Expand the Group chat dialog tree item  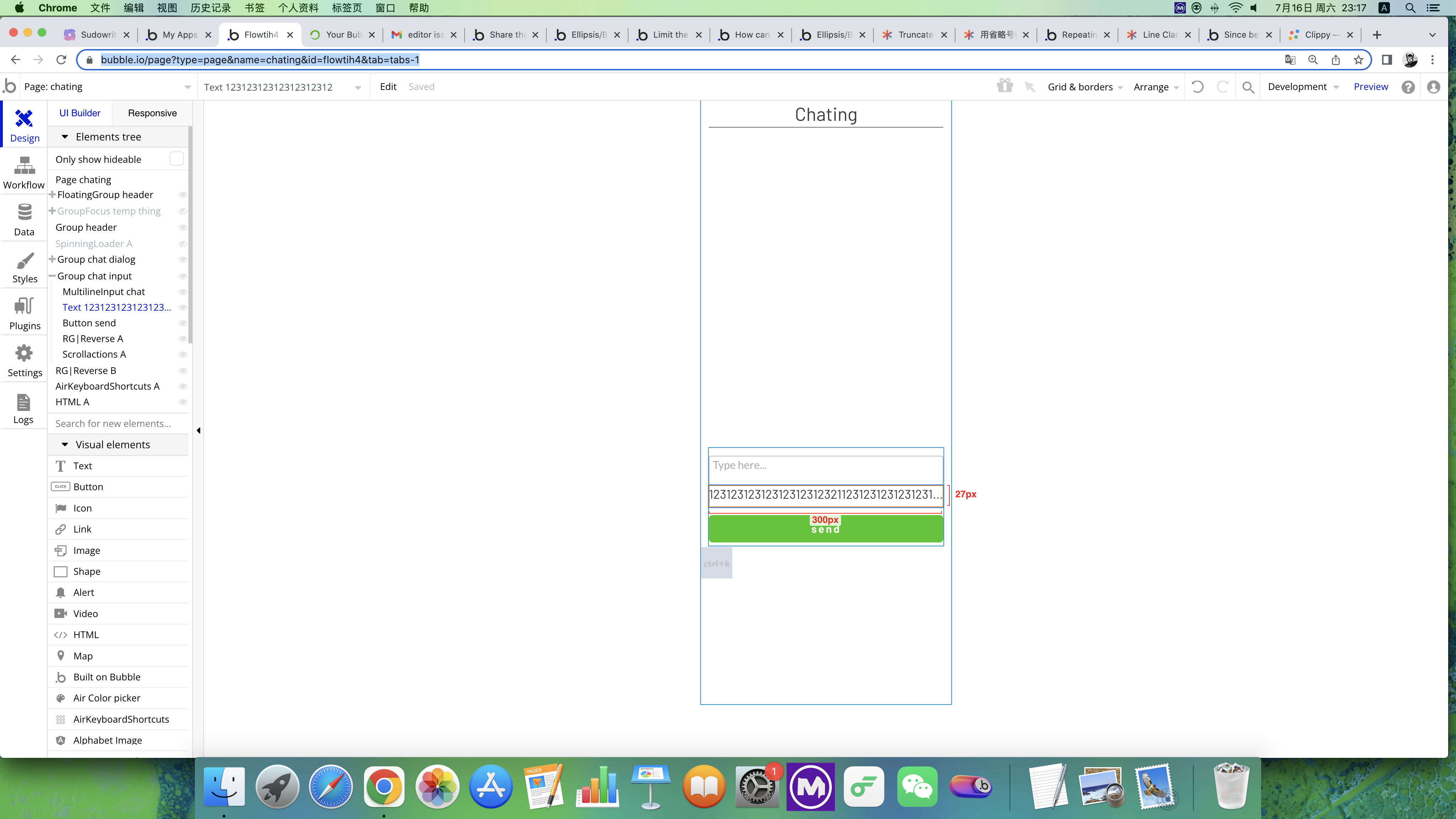pos(52,259)
